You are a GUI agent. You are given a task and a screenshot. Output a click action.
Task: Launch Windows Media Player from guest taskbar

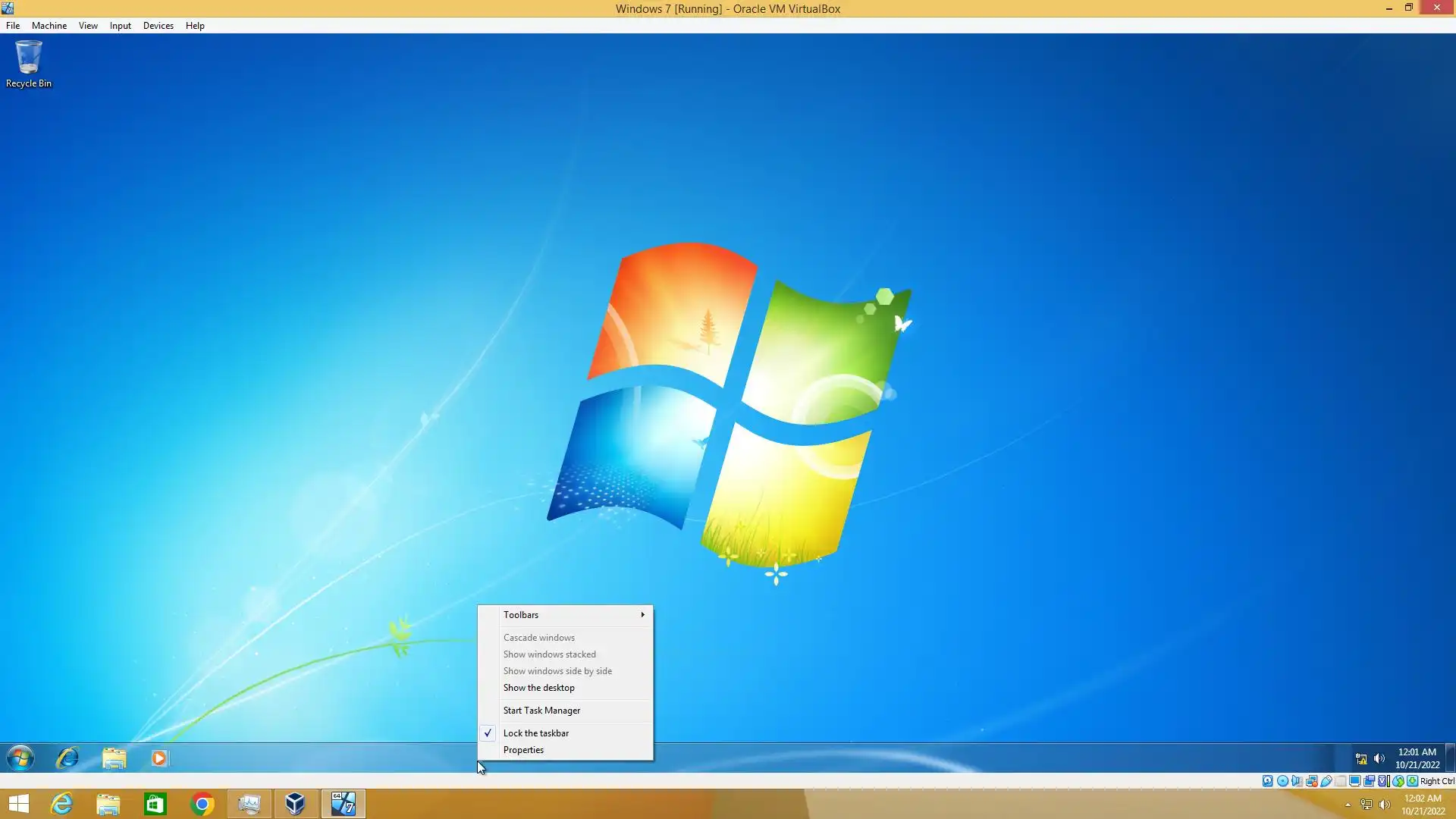click(159, 758)
